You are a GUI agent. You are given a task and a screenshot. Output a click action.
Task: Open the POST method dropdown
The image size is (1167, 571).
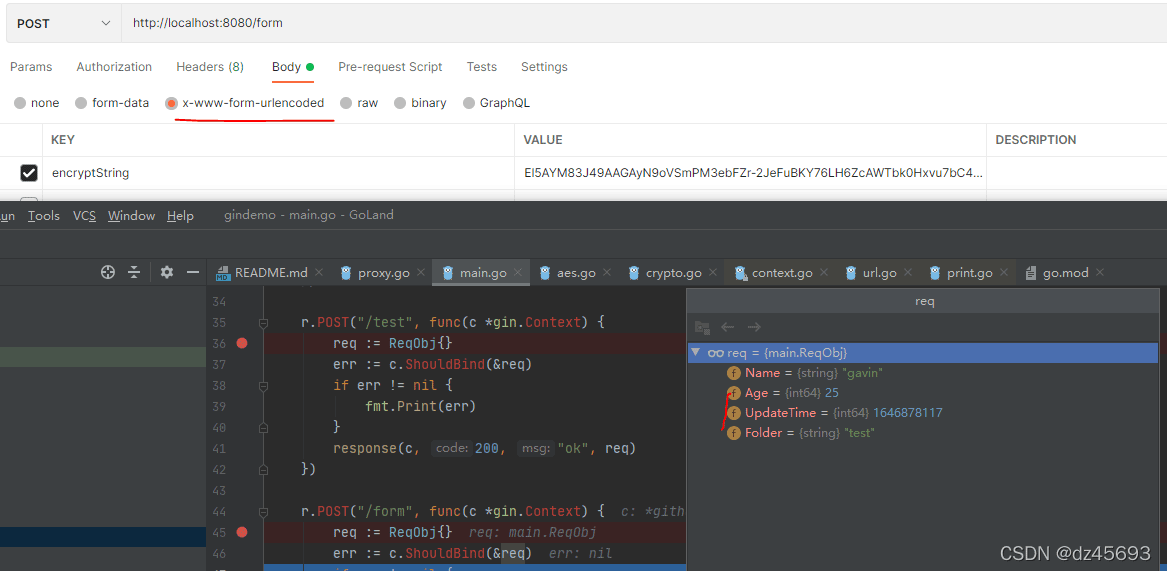tap(63, 23)
